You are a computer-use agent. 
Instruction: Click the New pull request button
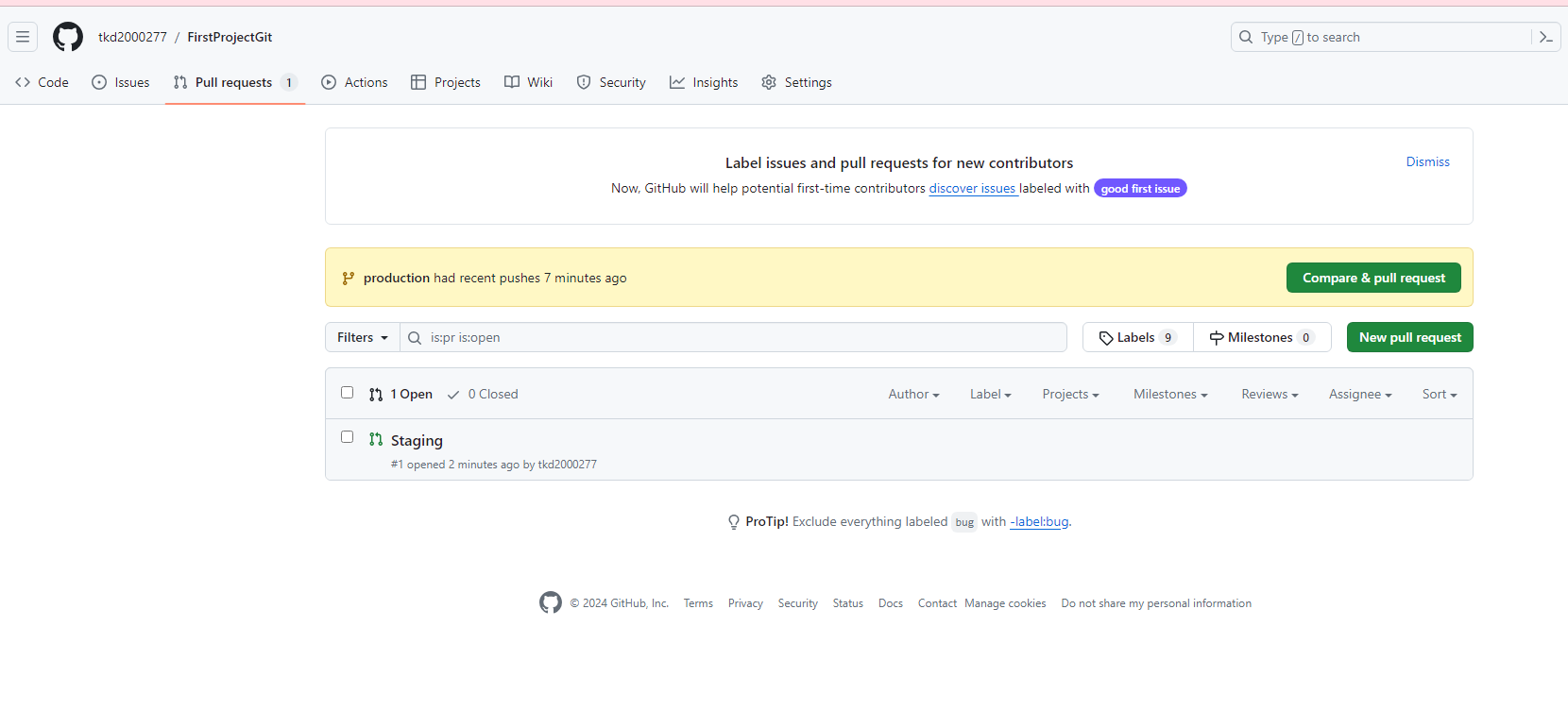click(x=1409, y=337)
